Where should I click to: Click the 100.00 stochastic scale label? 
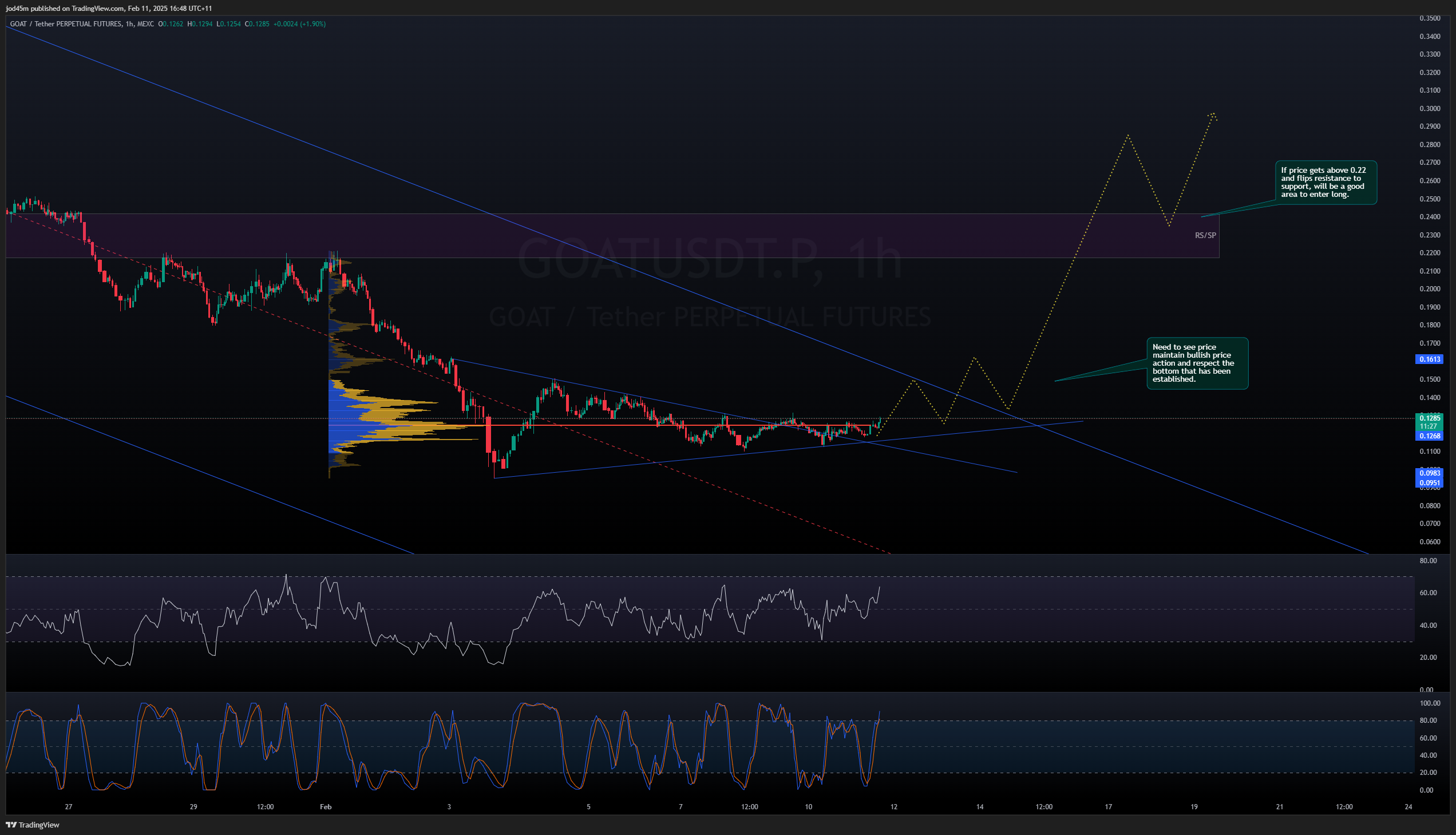(1430, 703)
